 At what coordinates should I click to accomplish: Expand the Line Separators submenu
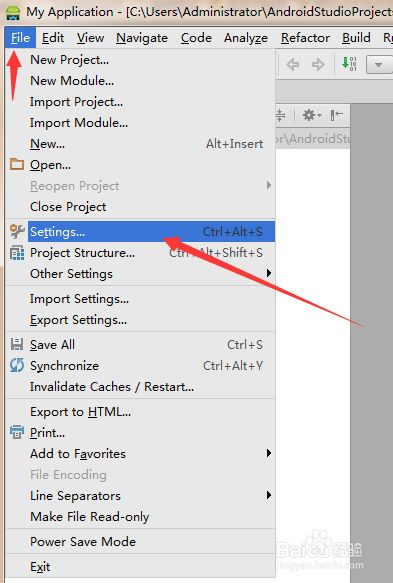tap(269, 495)
